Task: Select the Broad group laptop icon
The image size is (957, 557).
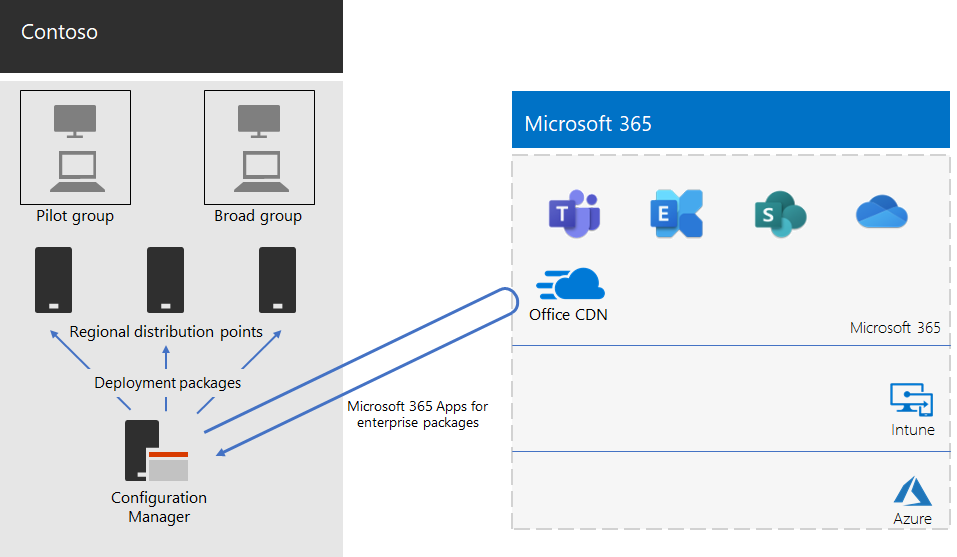Action: (261, 171)
